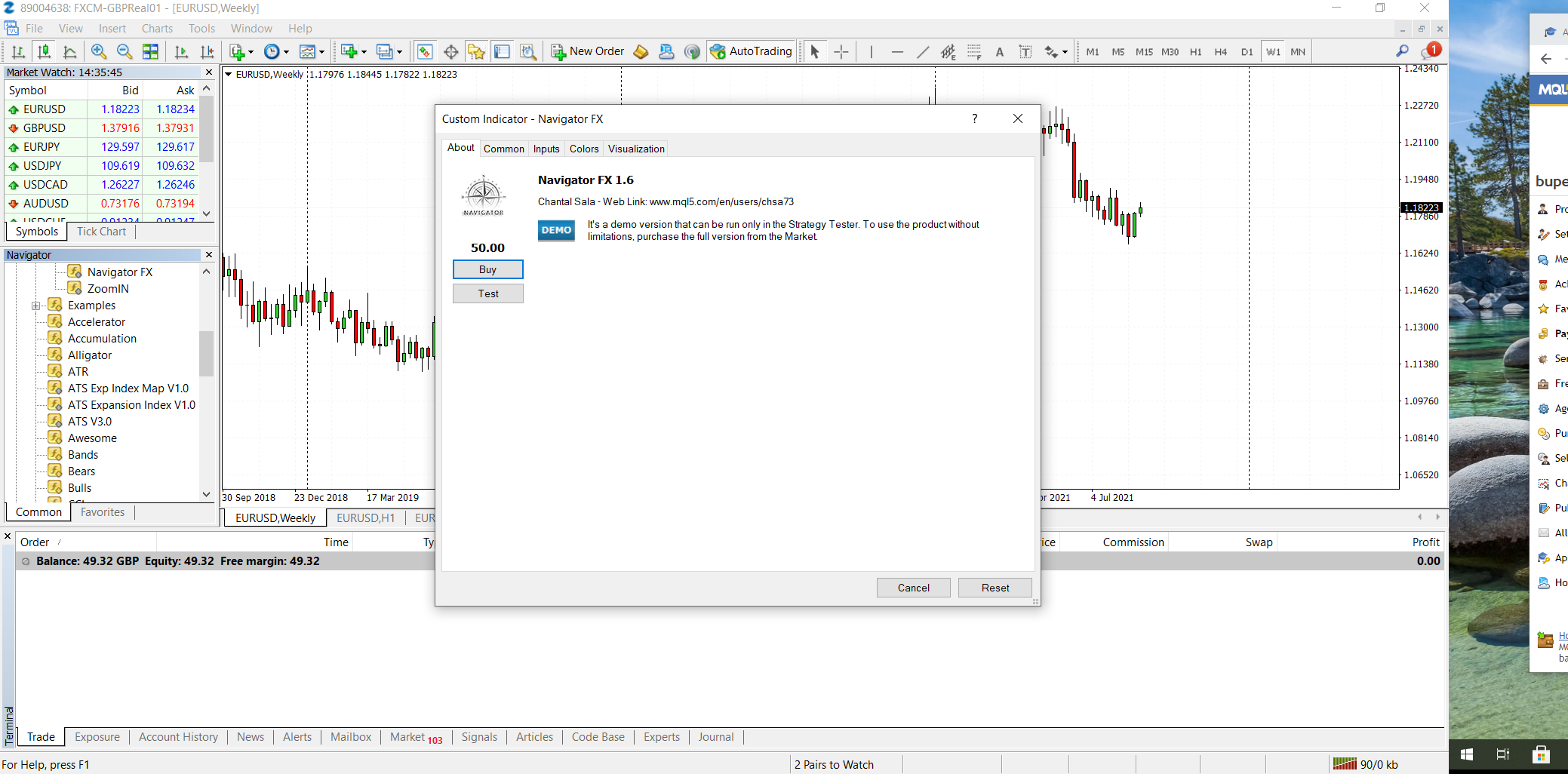Click the crosshair target Data Window icon
Image resolution: width=1568 pixels, height=774 pixels.
[451, 51]
